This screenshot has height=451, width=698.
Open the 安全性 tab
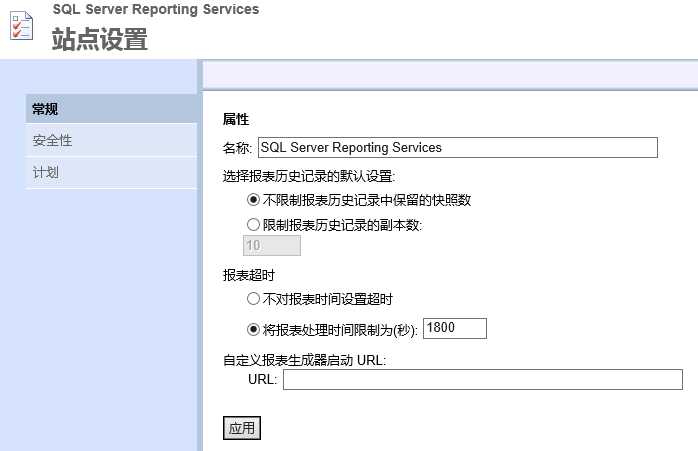[111, 141]
